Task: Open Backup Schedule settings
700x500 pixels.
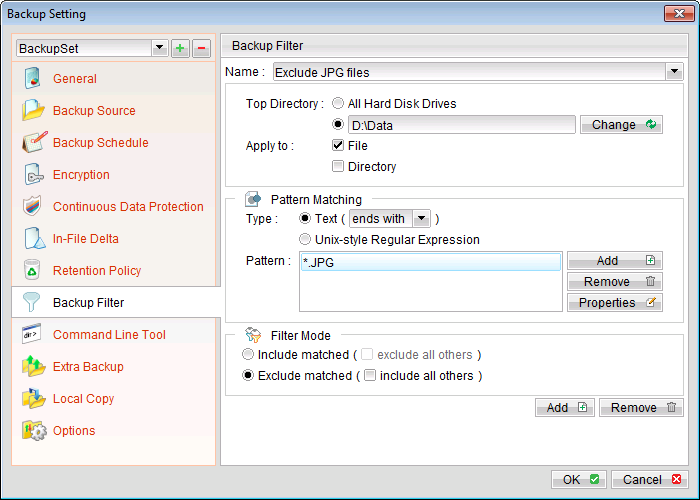Action: point(101,143)
